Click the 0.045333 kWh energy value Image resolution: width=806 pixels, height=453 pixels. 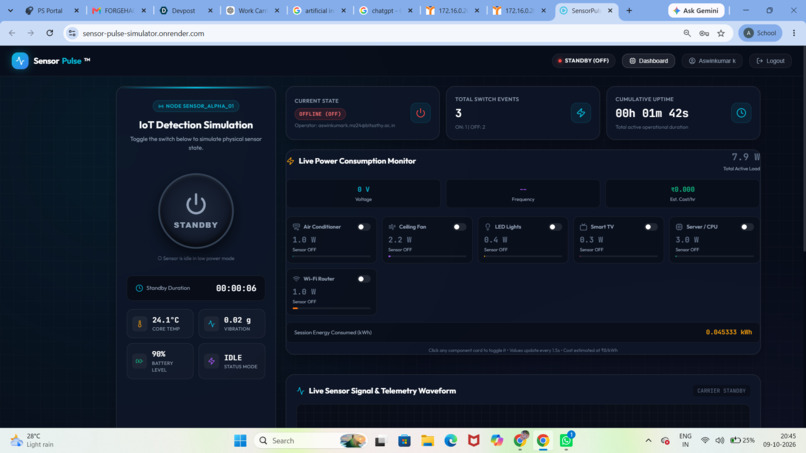tap(728, 332)
